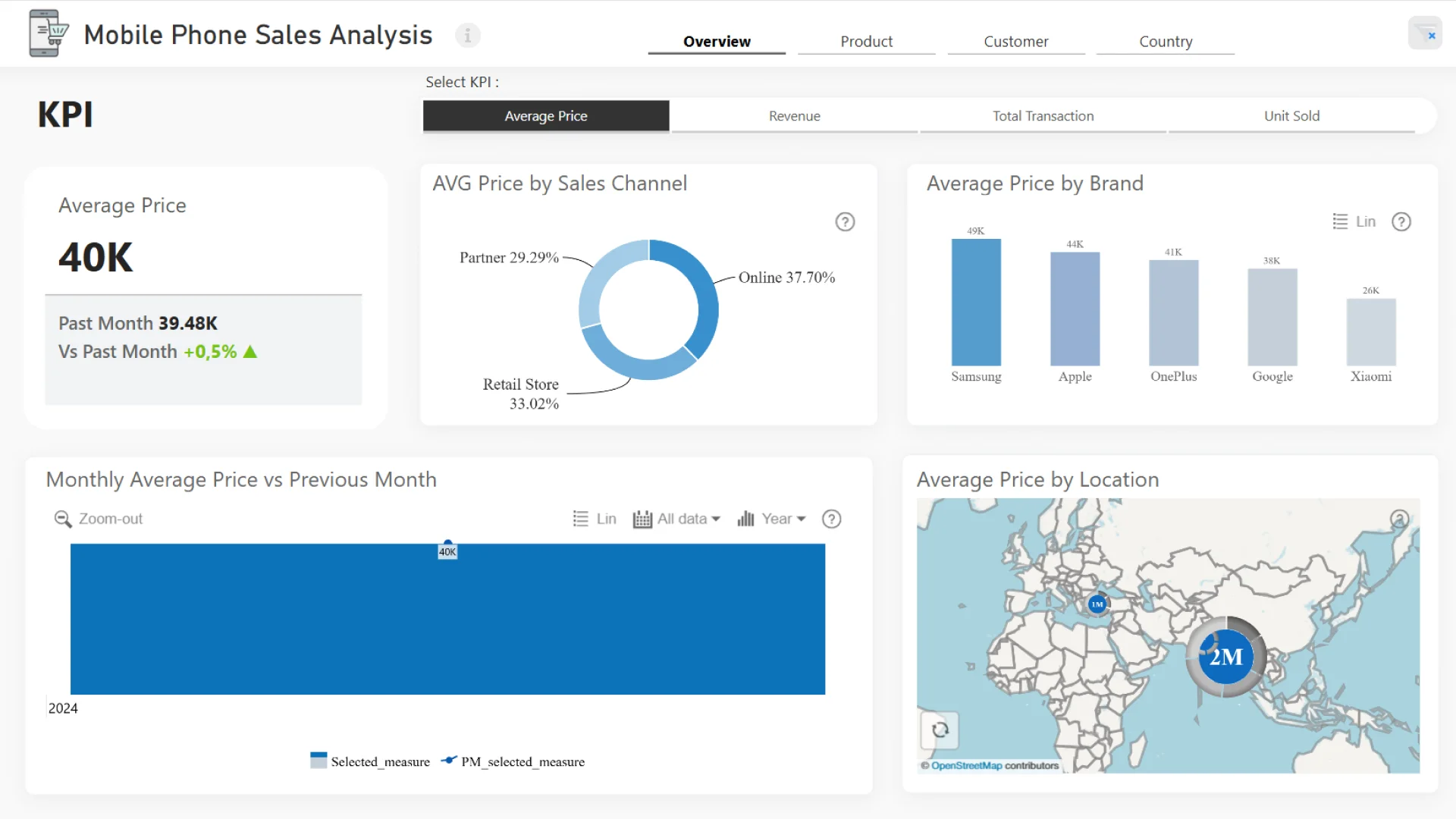Expand the All data range dropdown
Viewport: 1456px width, 819px height.
tap(676, 519)
